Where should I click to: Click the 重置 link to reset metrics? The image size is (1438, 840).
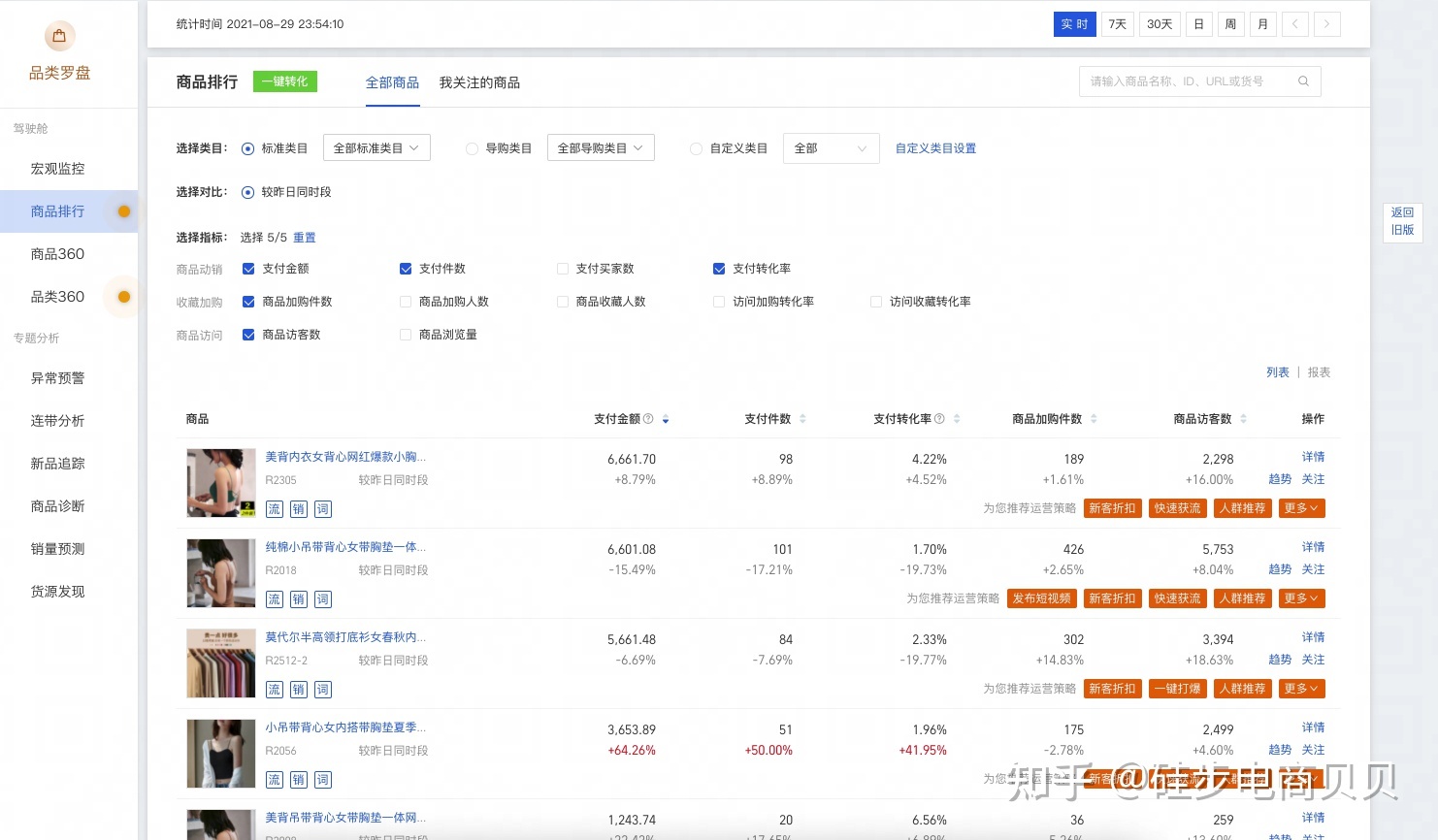click(x=305, y=238)
